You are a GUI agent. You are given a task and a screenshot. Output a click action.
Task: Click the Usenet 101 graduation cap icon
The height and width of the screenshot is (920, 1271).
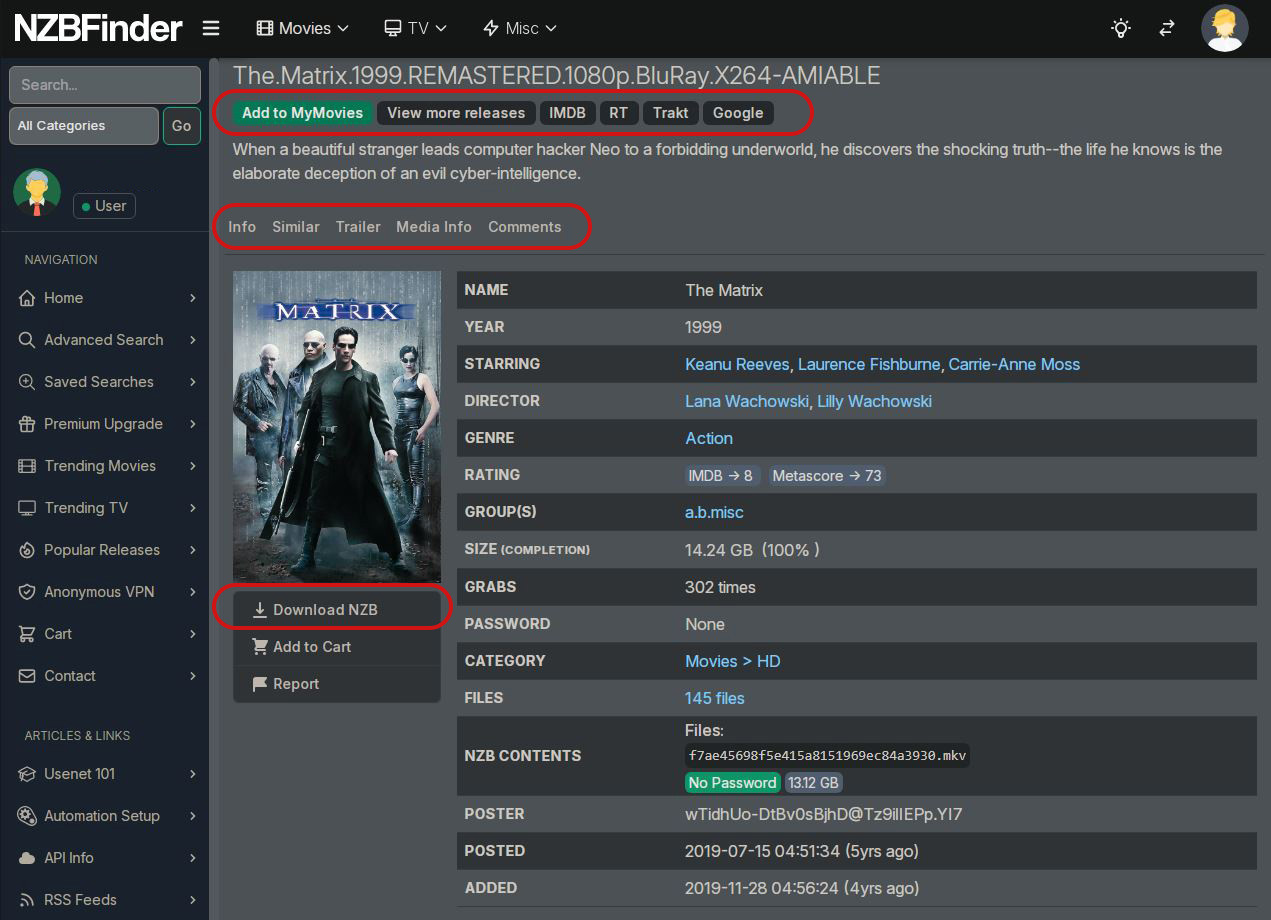(27, 774)
